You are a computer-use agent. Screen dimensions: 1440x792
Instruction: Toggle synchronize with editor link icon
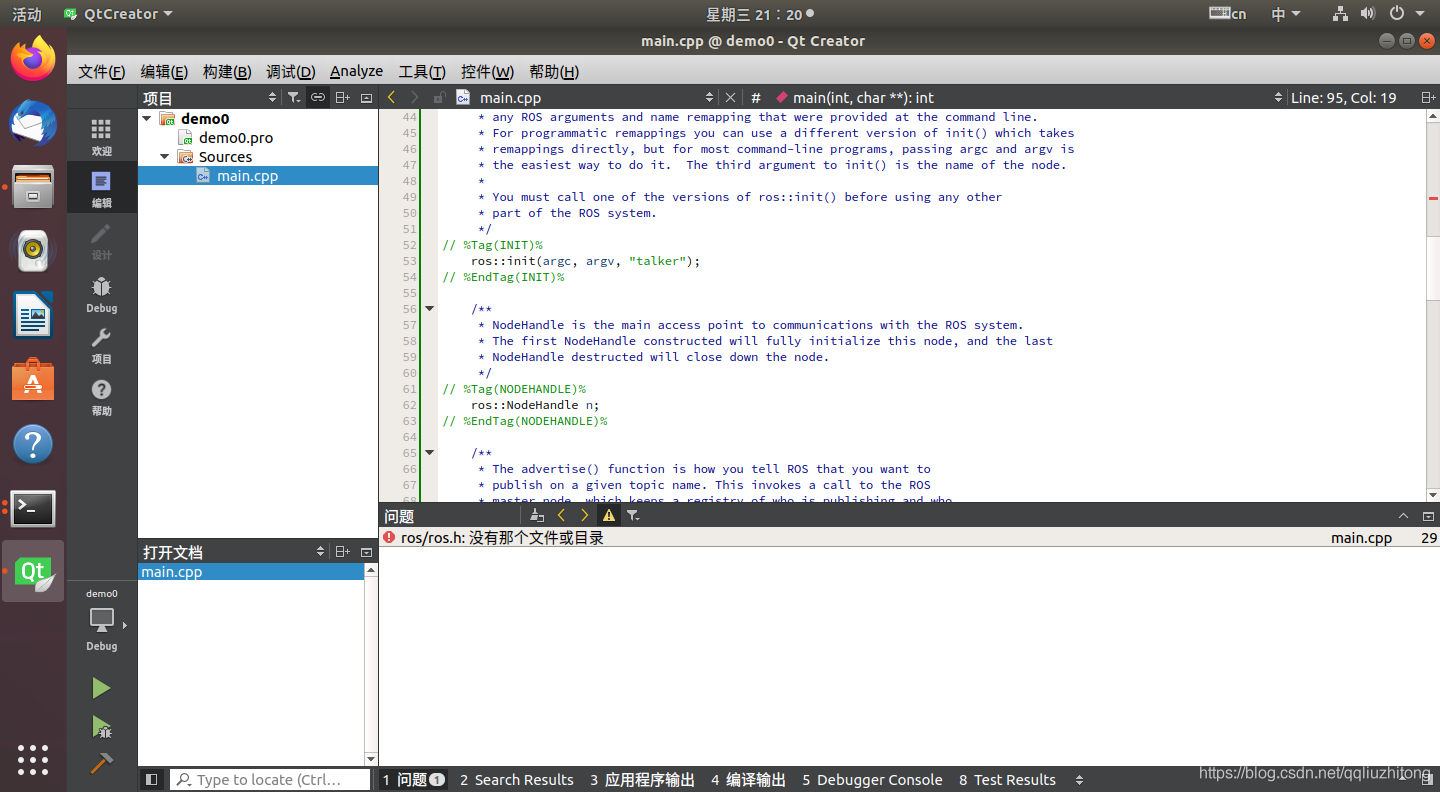pyautogui.click(x=317, y=97)
